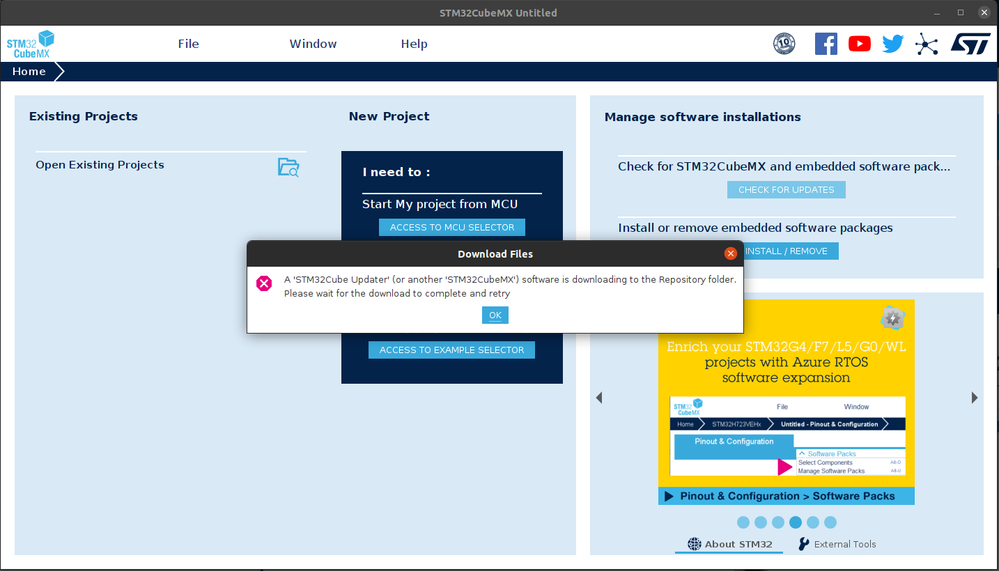The image size is (999, 571).
Task: Click the gear badge on the banner
Action: click(x=892, y=318)
